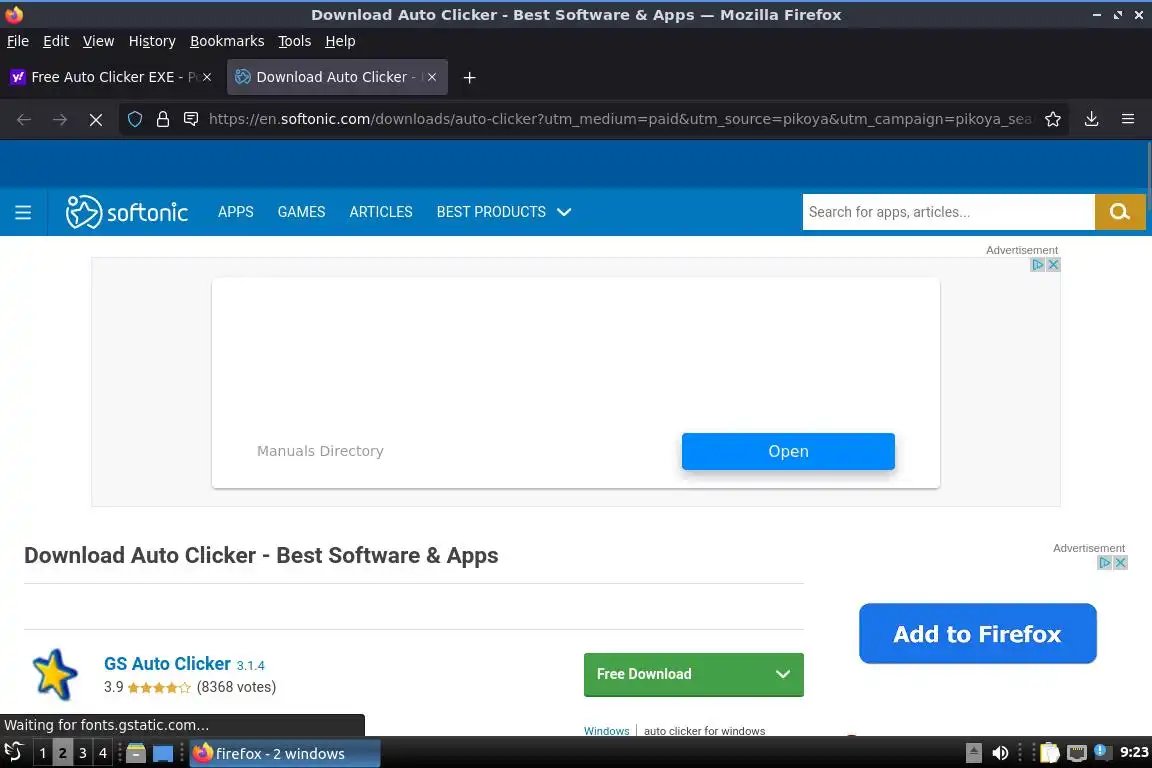Image resolution: width=1152 pixels, height=768 pixels.
Task: Click the notification icon near the clock
Action: click(1101, 751)
